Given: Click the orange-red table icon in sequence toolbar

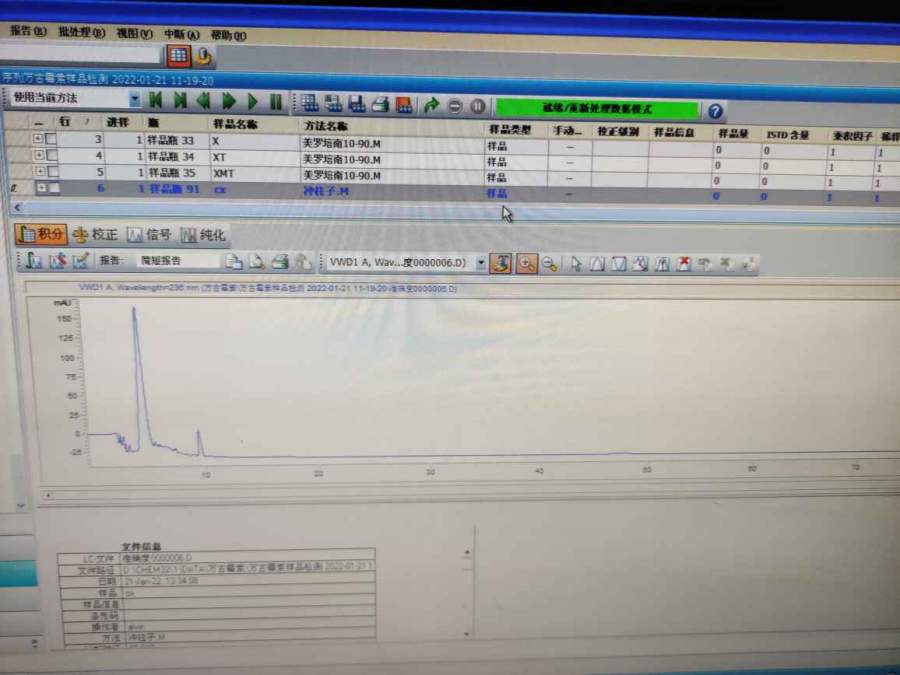Looking at the screenshot, I should pyautogui.click(x=404, y=105).
